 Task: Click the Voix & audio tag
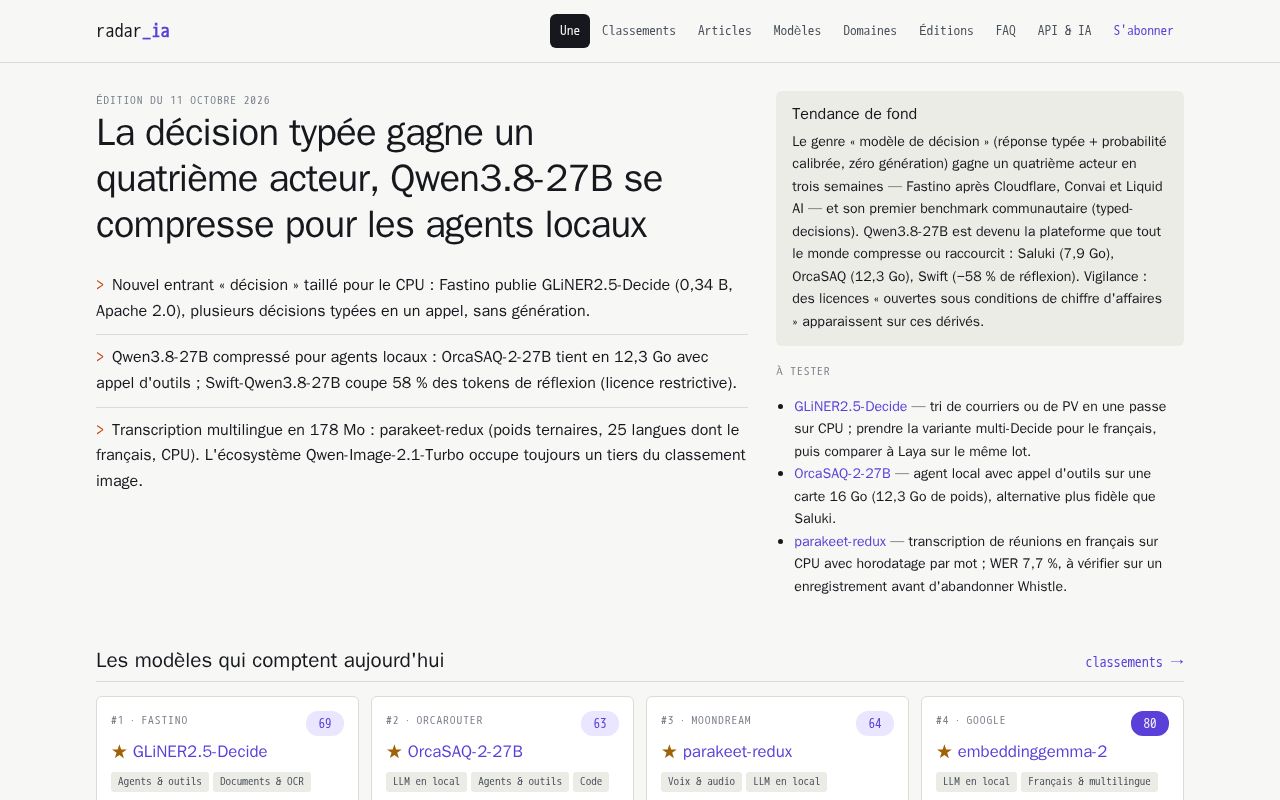coord(701,781)
